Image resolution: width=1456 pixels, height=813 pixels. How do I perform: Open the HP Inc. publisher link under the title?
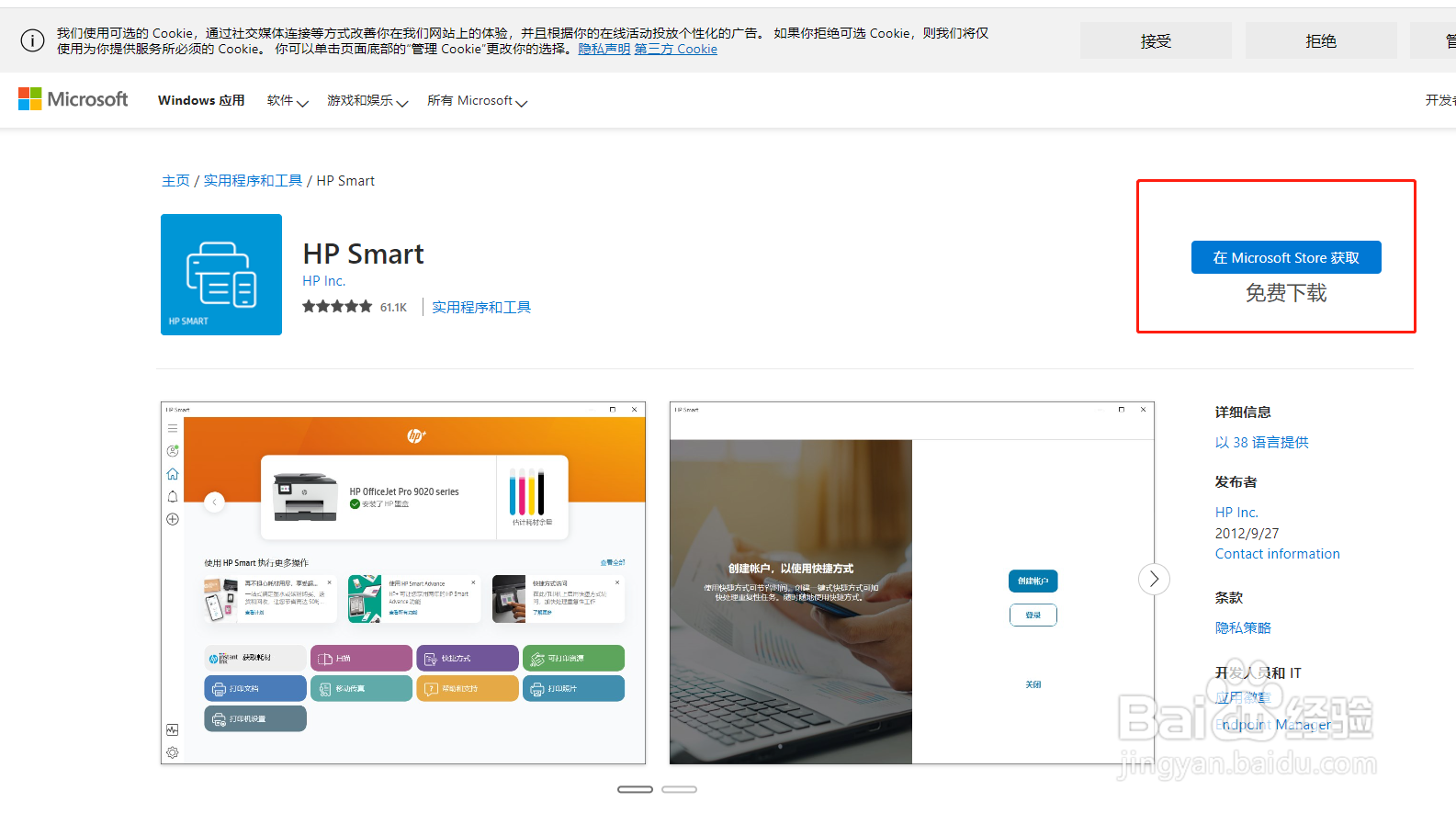point(324,281)
